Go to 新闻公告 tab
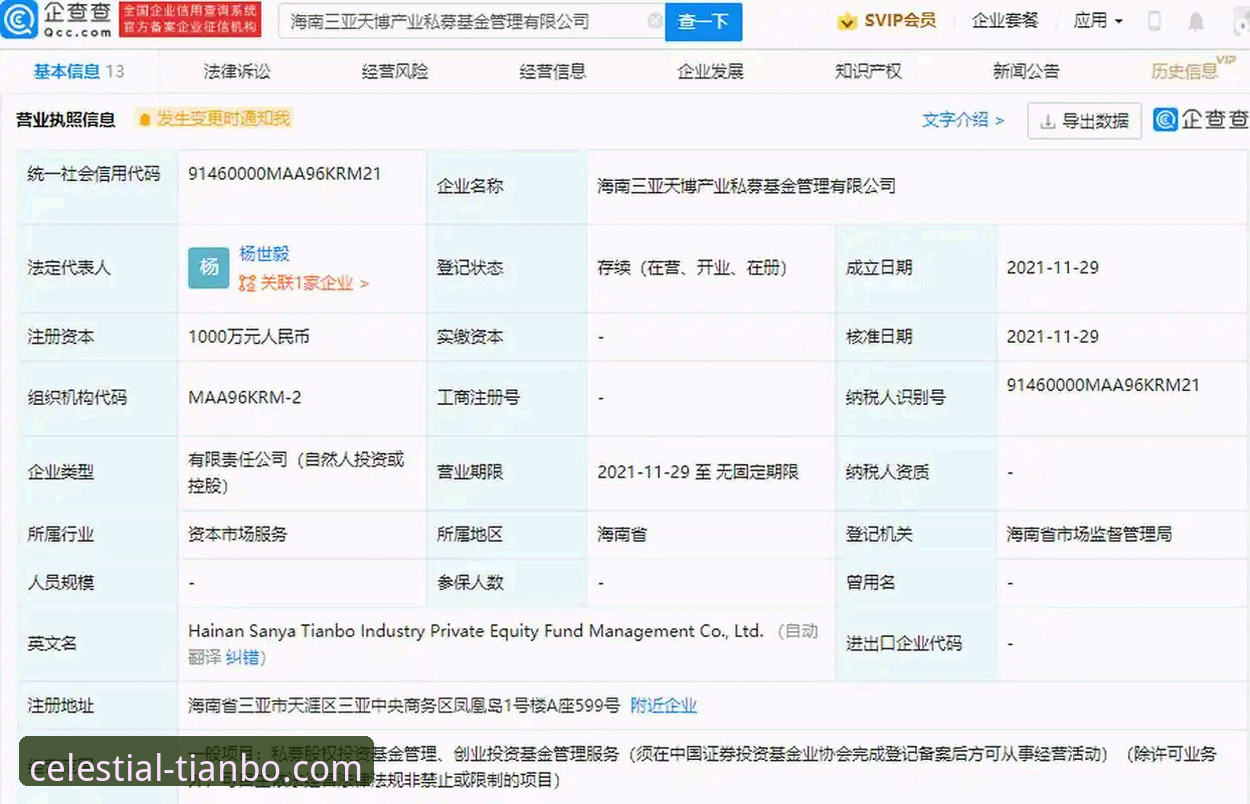 click(1026, 71)
